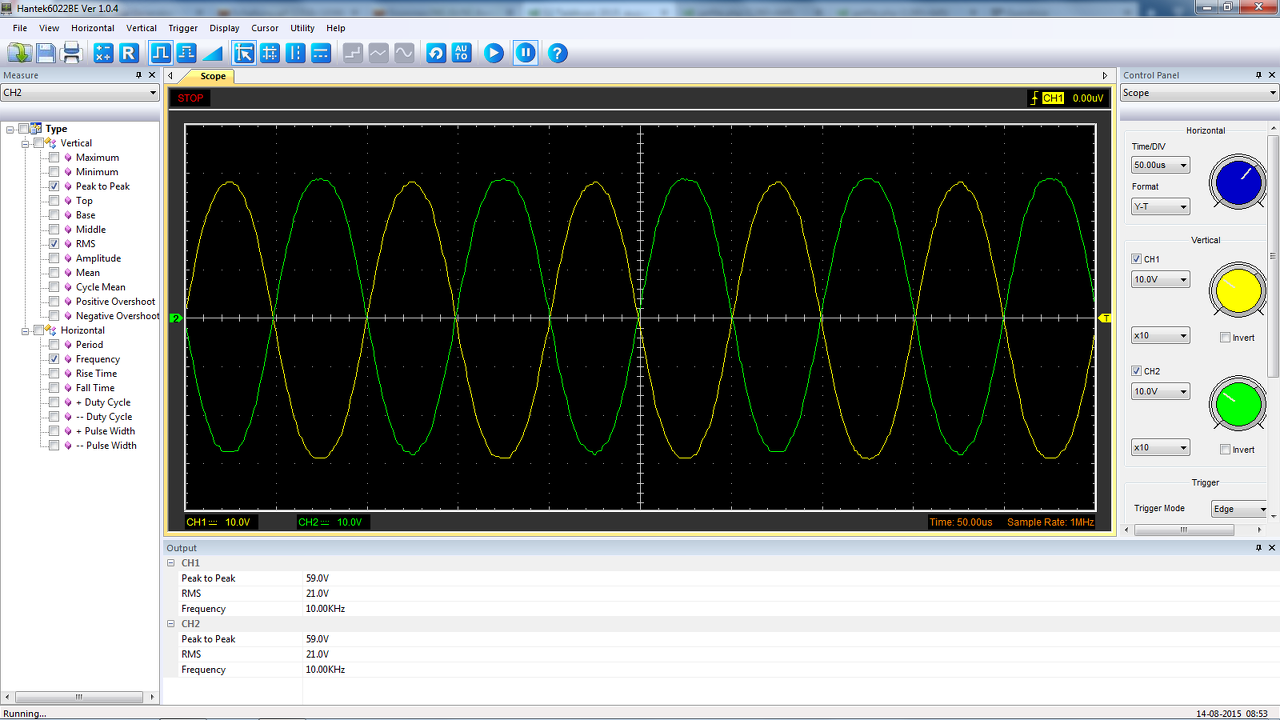
Task: Pause acquisition with the pause icon
Action: pyautogui.click(x=526, y=53)
